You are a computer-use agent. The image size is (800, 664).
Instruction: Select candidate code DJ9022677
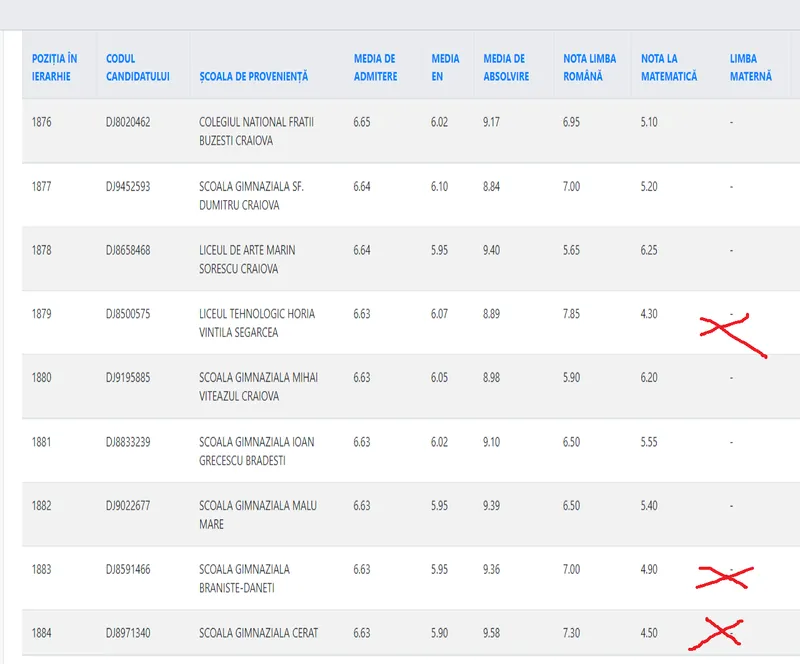[128, 506]
